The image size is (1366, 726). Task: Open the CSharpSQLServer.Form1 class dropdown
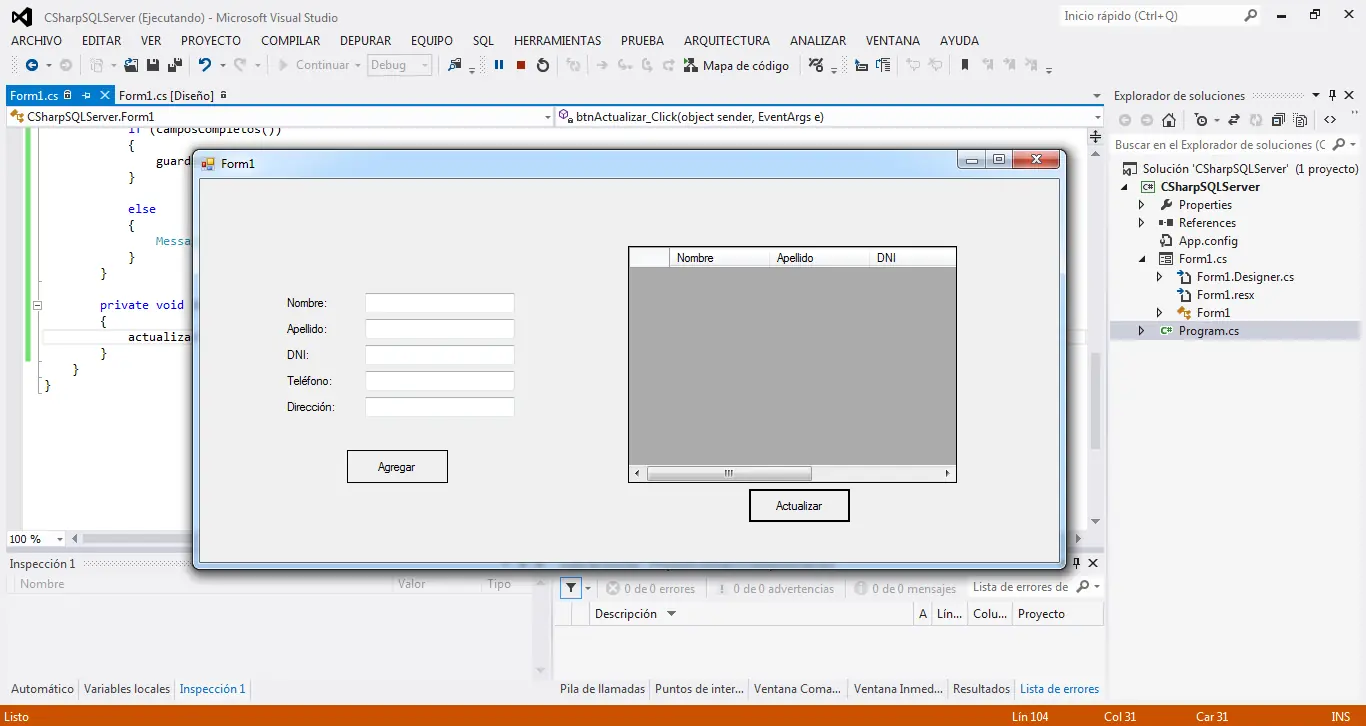coord(547,117)
